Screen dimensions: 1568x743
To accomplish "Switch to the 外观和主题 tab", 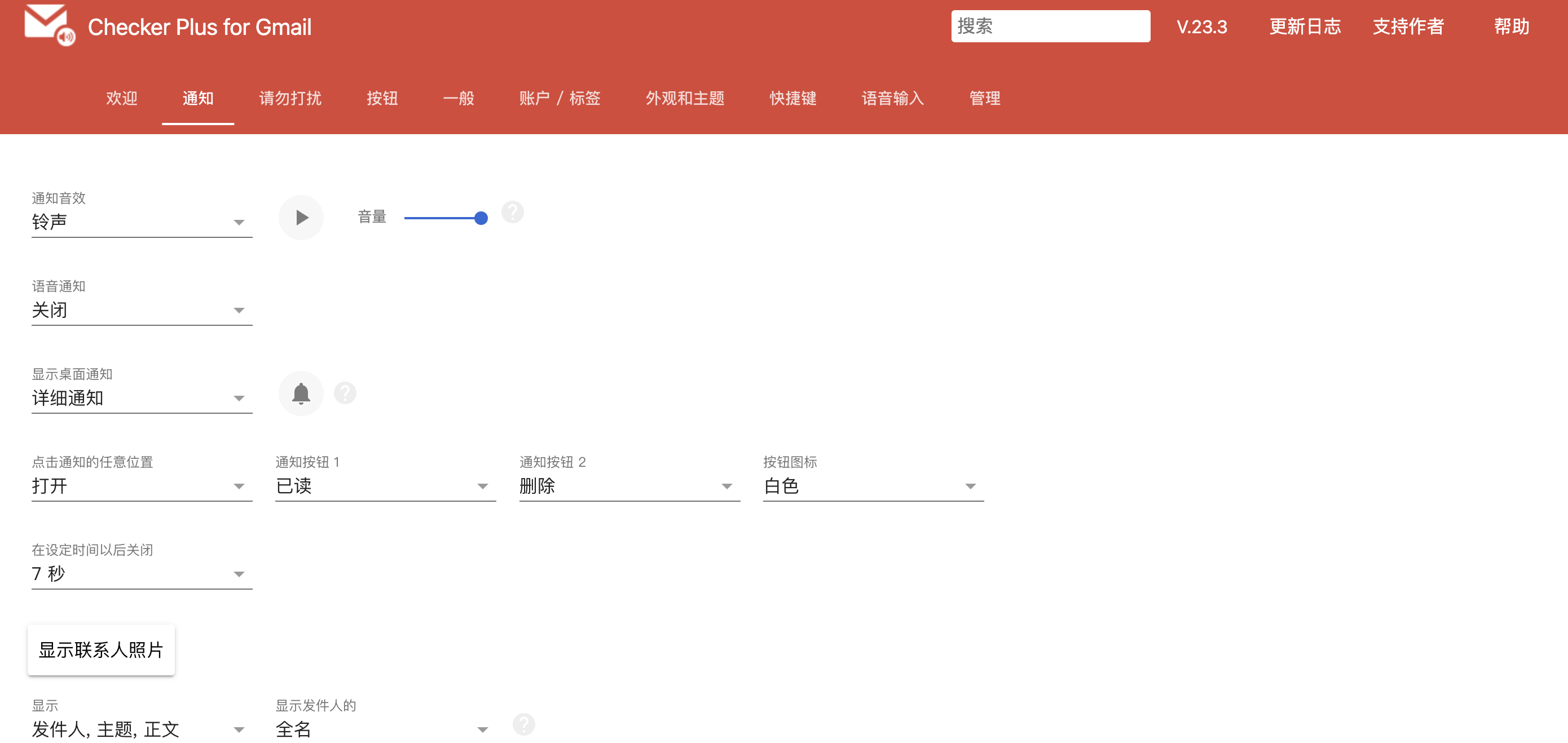I will click(685, 97).
